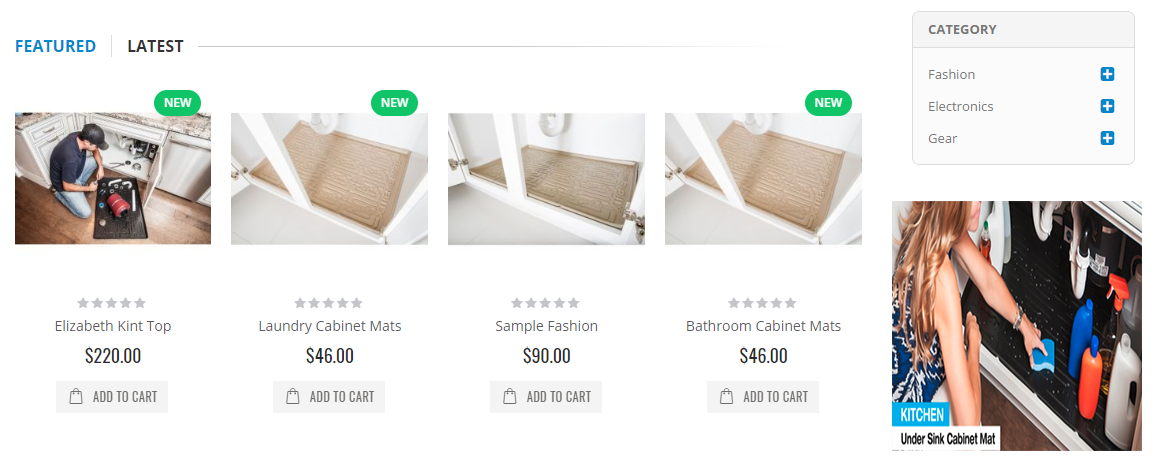Open the Elizabeth Kint Top product image

113,178
